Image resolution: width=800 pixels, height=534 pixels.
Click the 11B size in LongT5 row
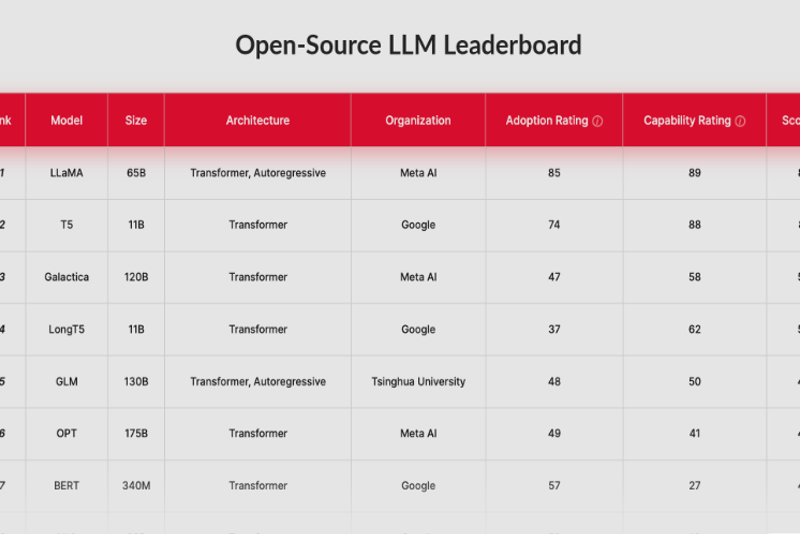(136, 329)
